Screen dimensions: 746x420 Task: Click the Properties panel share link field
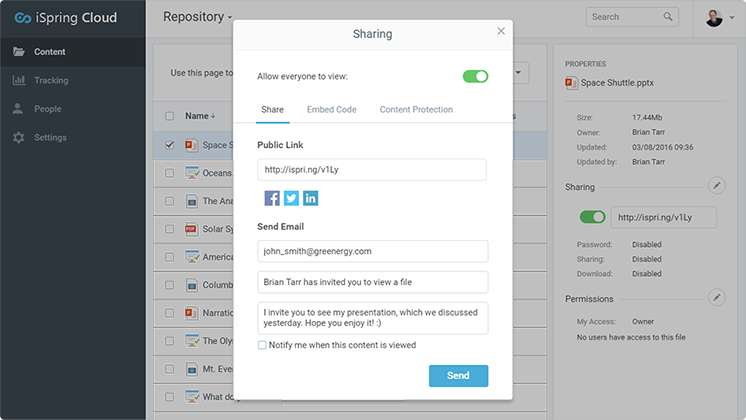click(x=664, y=217)
